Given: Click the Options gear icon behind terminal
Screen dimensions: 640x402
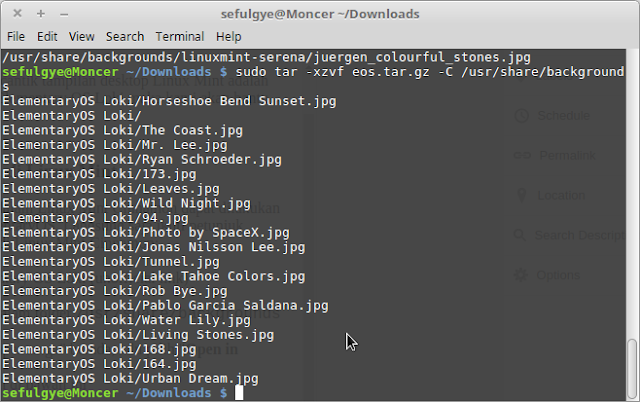Looking at the screenshot, I should tap(521, 275).
